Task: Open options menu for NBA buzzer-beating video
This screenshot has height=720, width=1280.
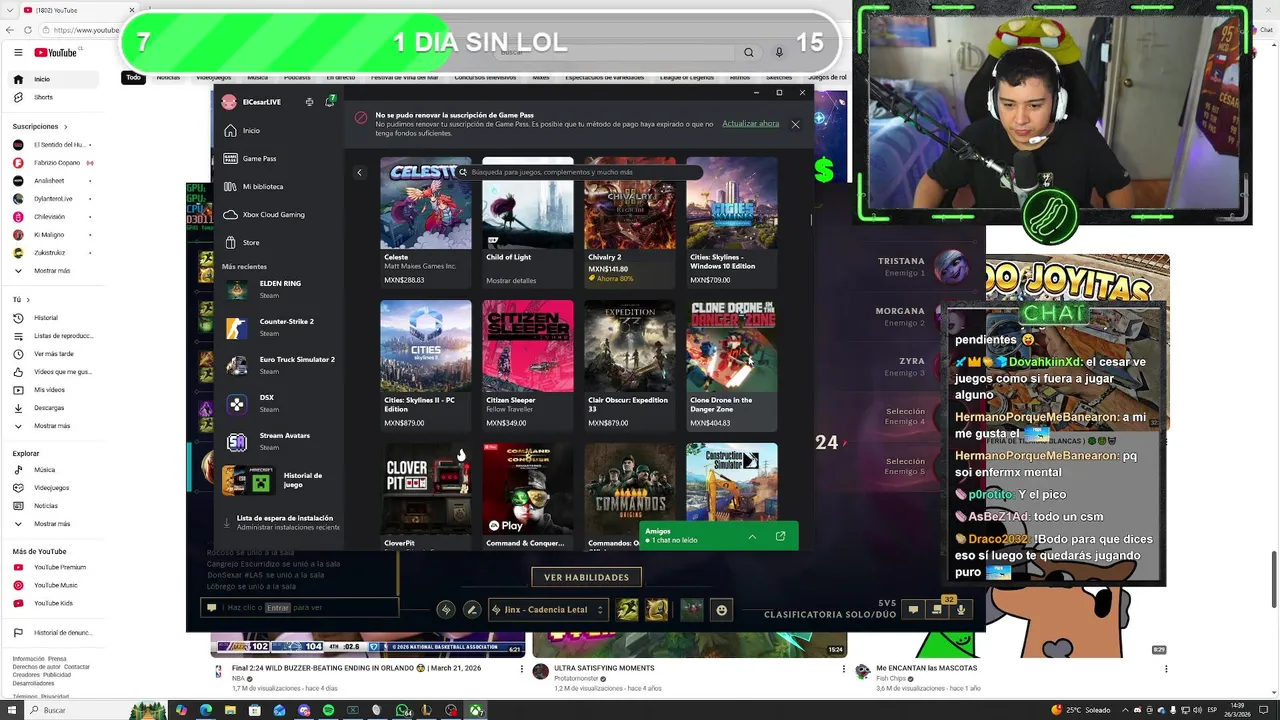Action: tap(521, 669)
